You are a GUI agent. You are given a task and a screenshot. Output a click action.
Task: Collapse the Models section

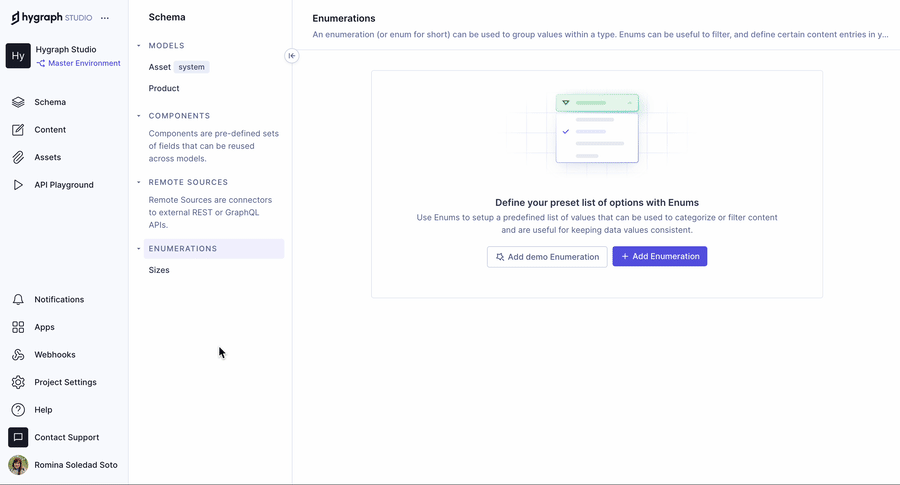(x=139, y=46)
